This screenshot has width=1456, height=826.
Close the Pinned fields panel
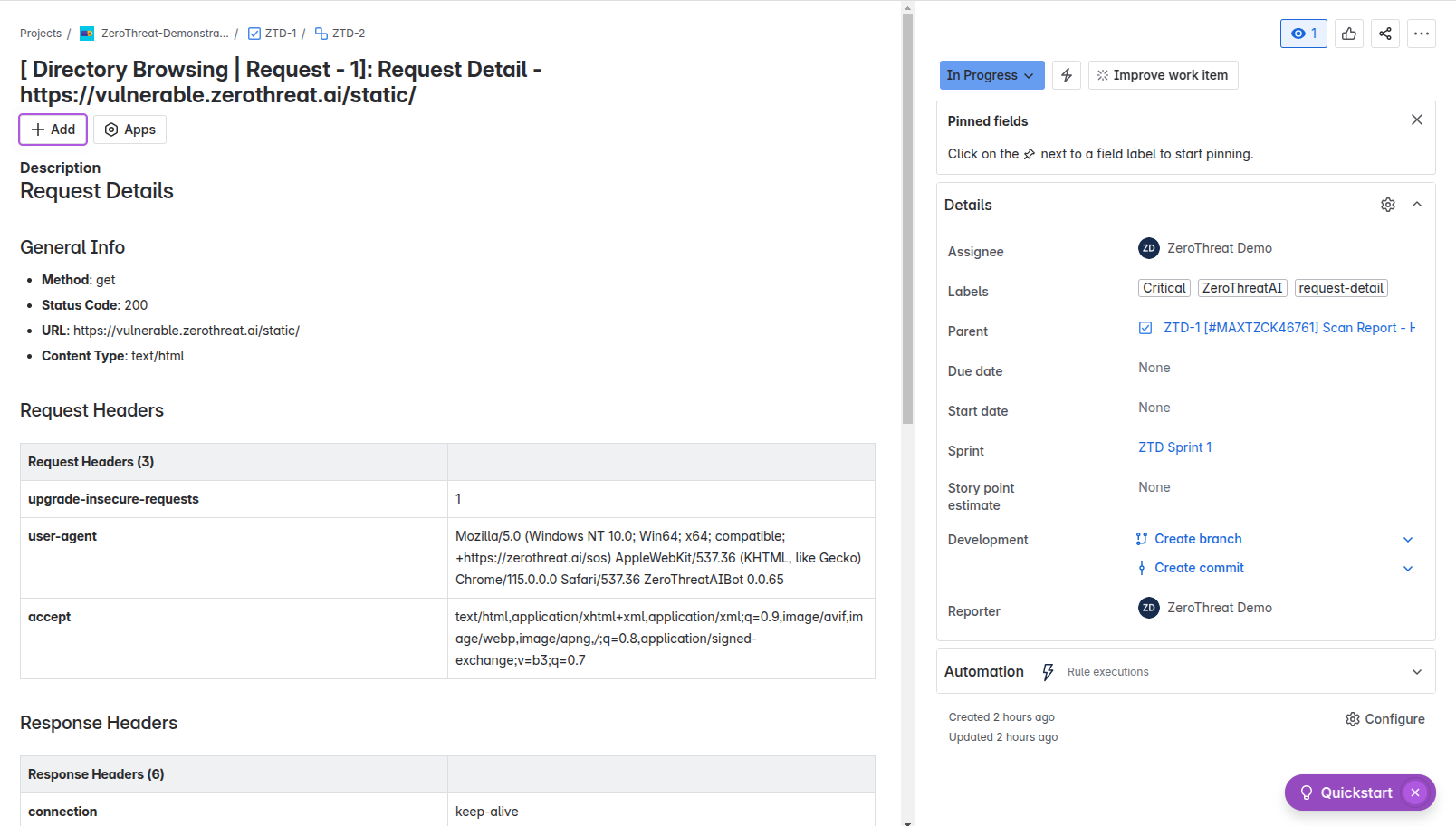pos(1417,120)
